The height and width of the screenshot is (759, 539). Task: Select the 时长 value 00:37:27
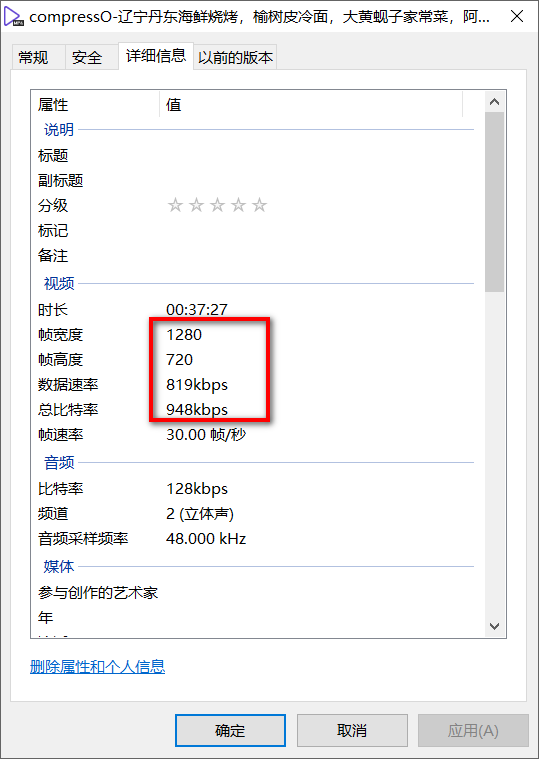197,309
